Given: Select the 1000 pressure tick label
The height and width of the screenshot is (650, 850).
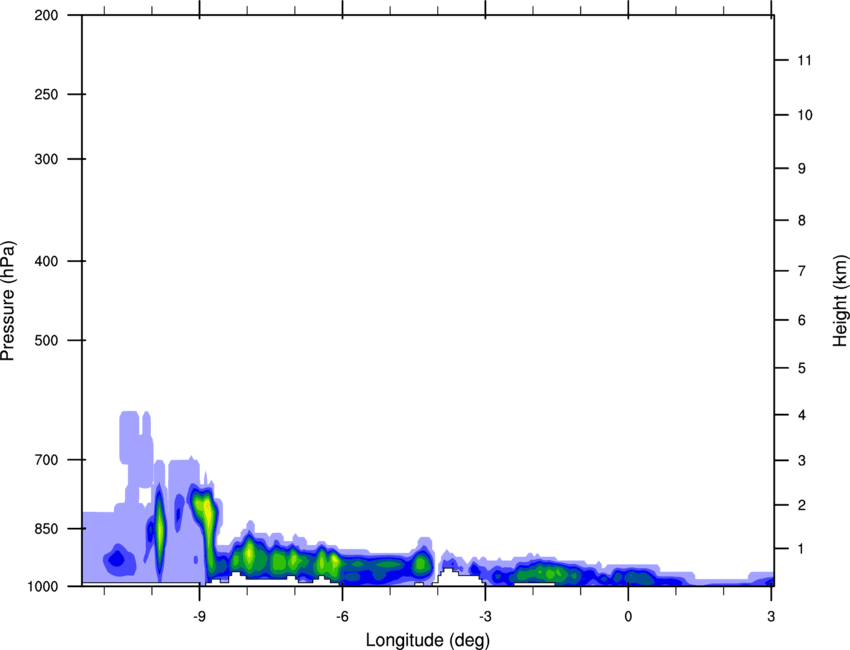Looking at the screenshot, I should click(x=42, y=587).
